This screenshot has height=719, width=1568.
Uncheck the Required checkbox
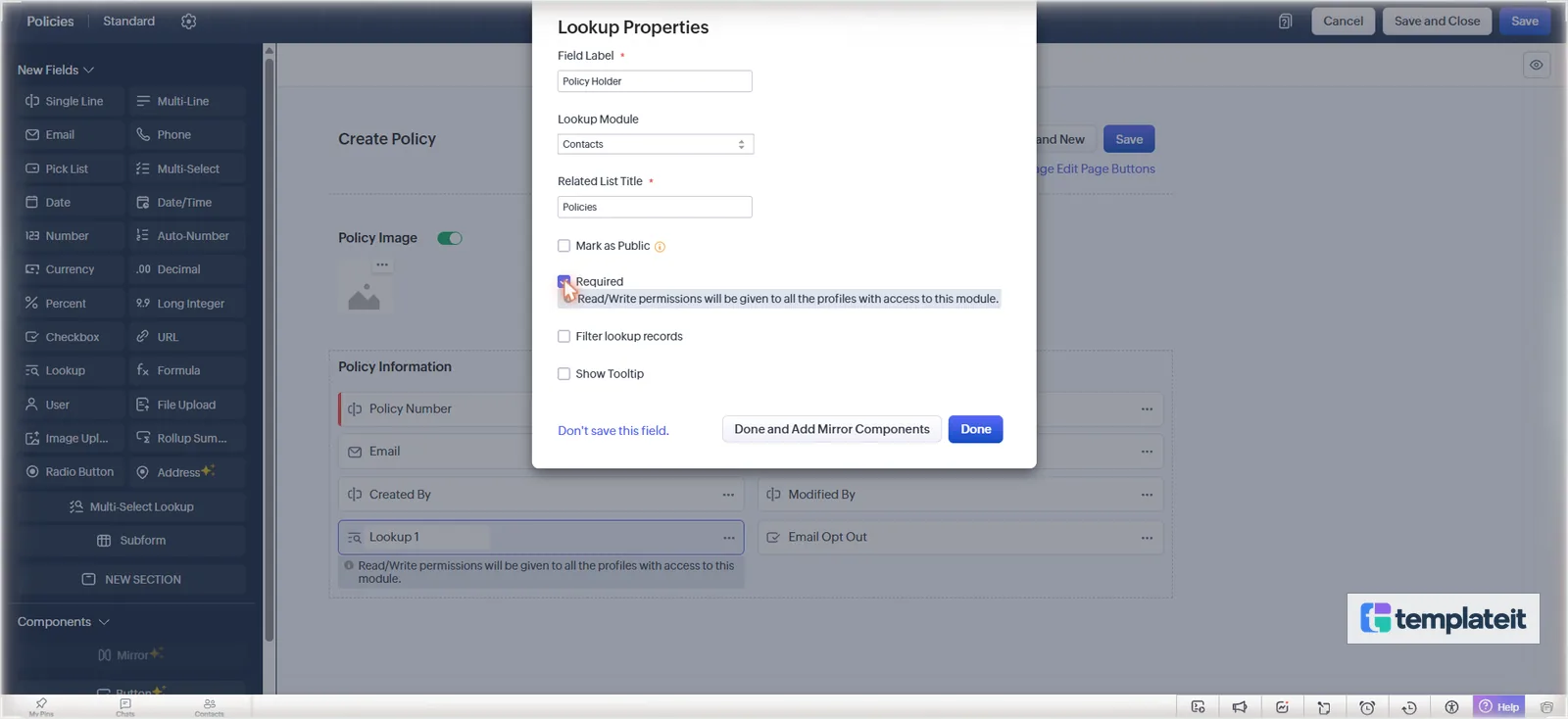[x=563, y=281]
